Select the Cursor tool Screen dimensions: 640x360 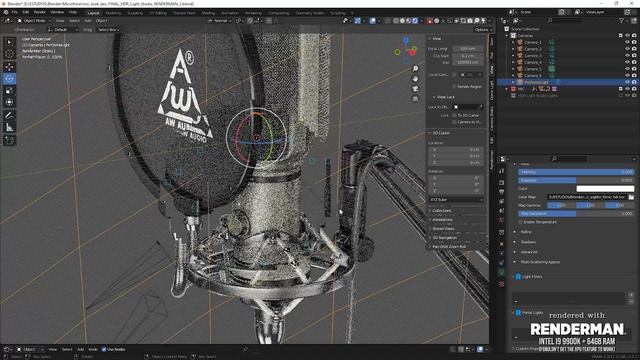tap(9, 54)
